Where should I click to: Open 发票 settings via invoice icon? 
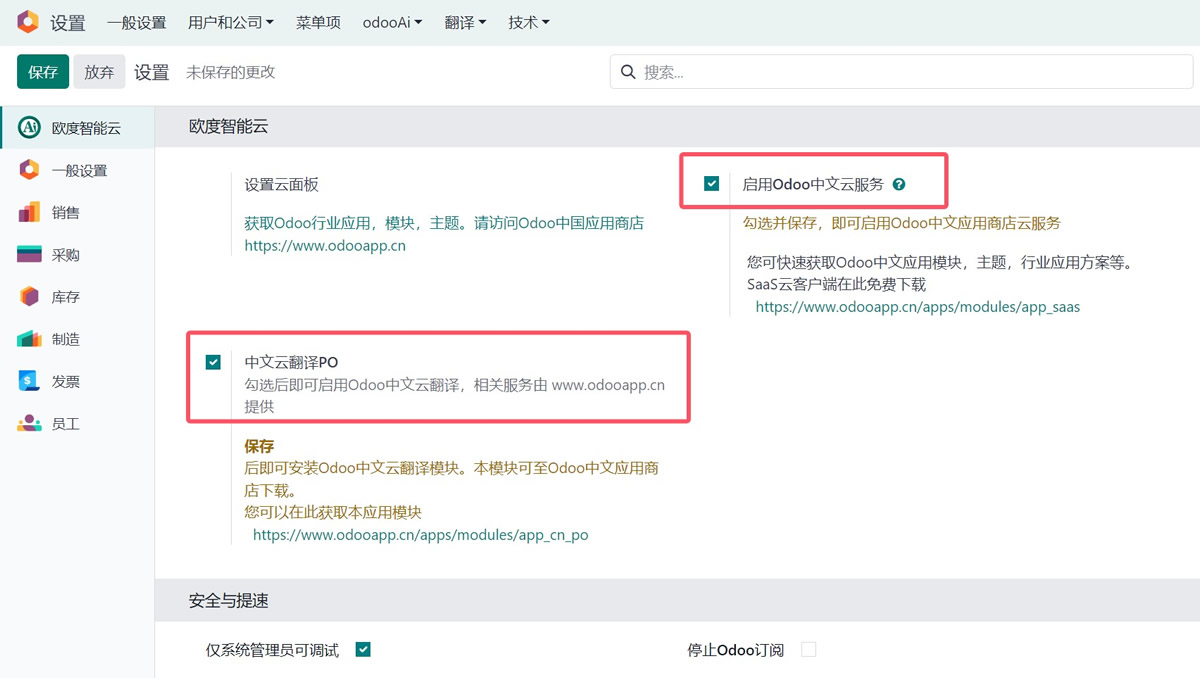click(30, 381)
